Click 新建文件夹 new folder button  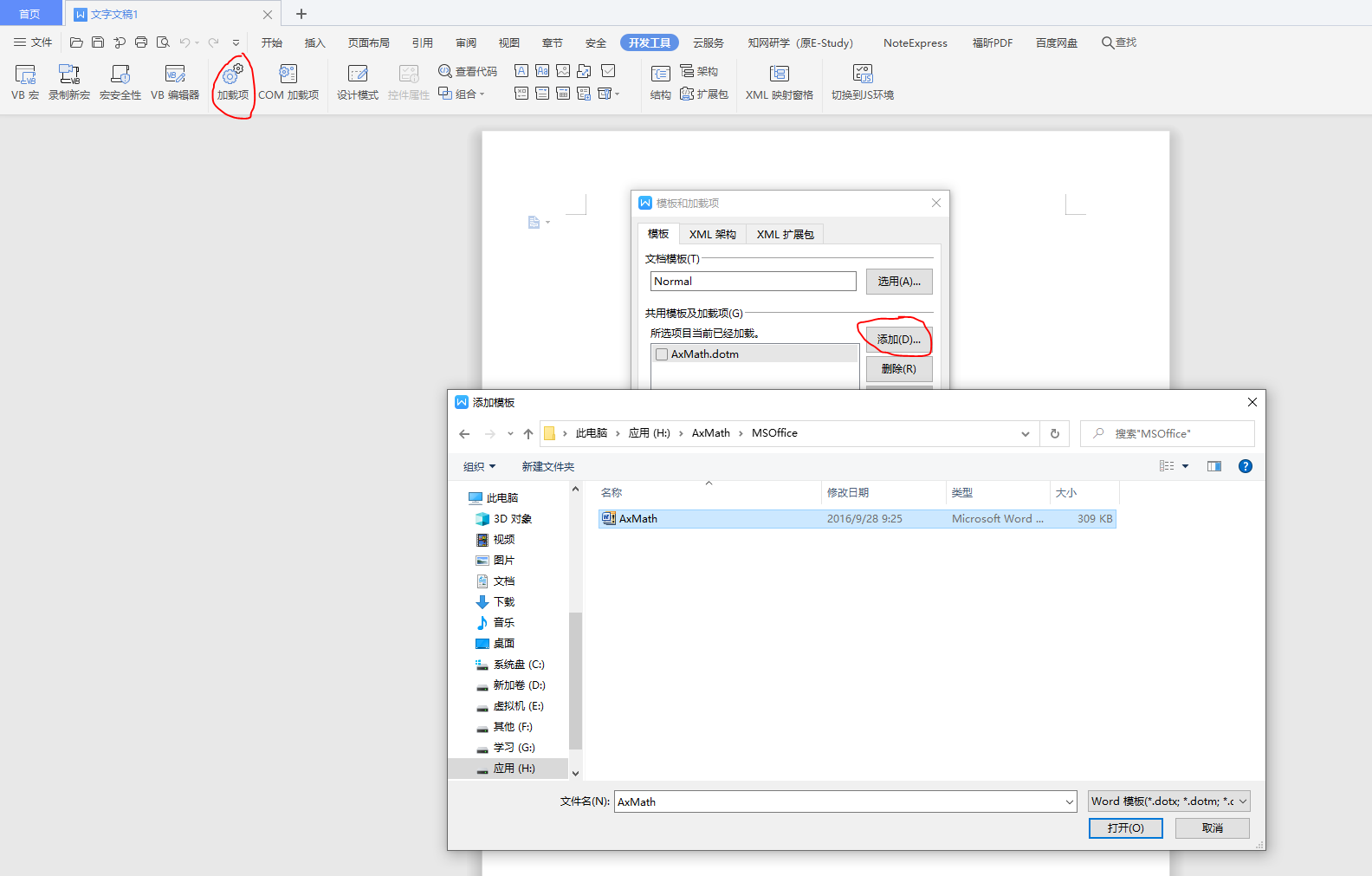click(547, 467)
